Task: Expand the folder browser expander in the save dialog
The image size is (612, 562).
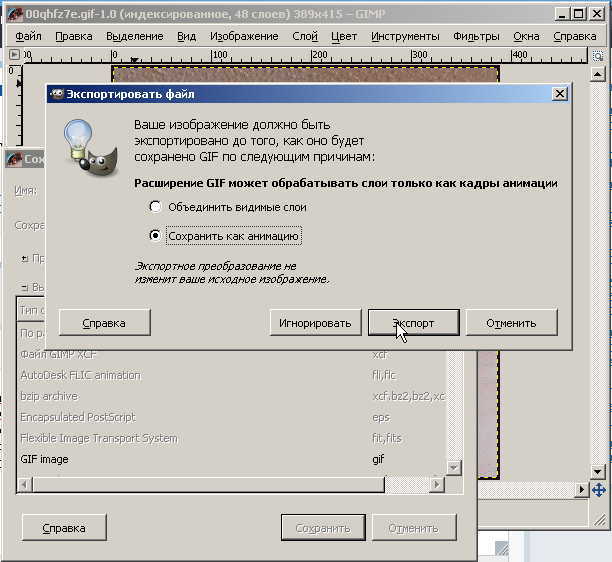Action: (25, 258)
